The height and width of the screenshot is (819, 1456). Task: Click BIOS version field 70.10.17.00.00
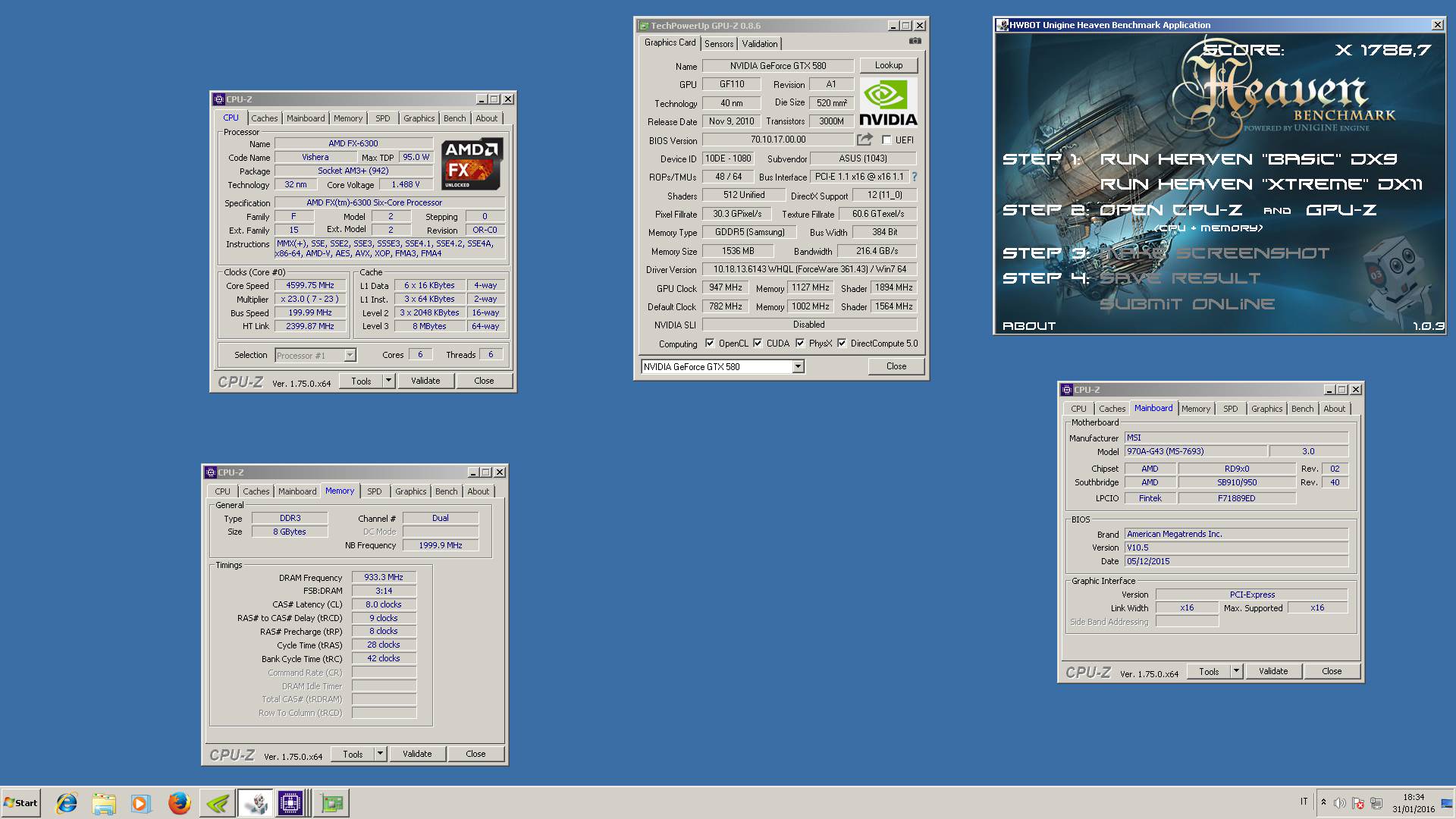pos(778,140)
